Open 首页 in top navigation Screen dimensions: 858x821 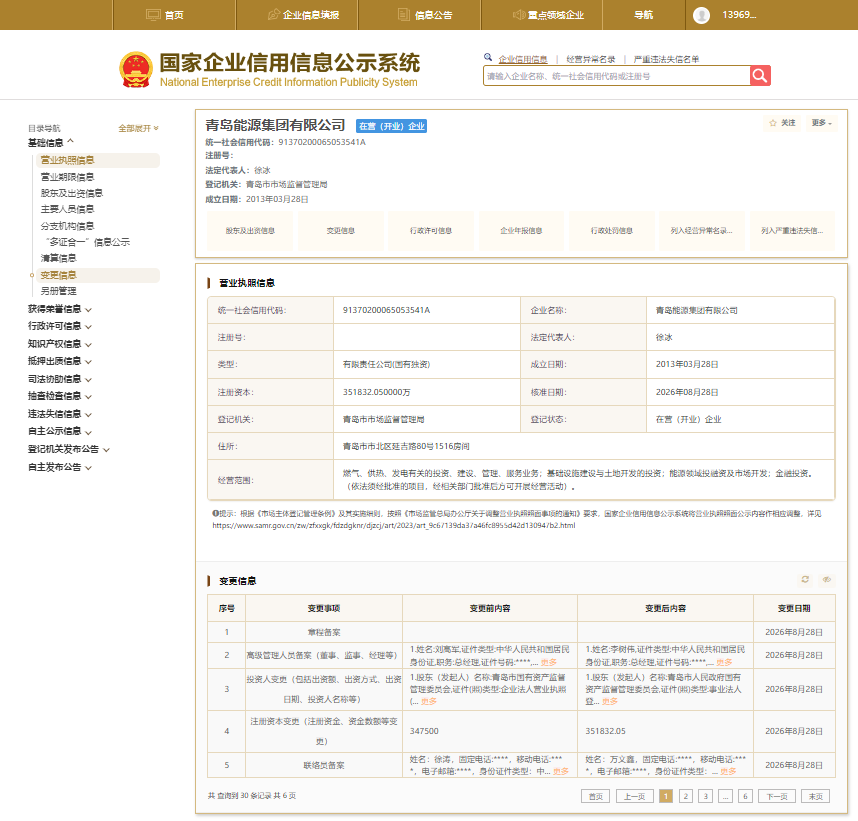click(x=165, y=15)
